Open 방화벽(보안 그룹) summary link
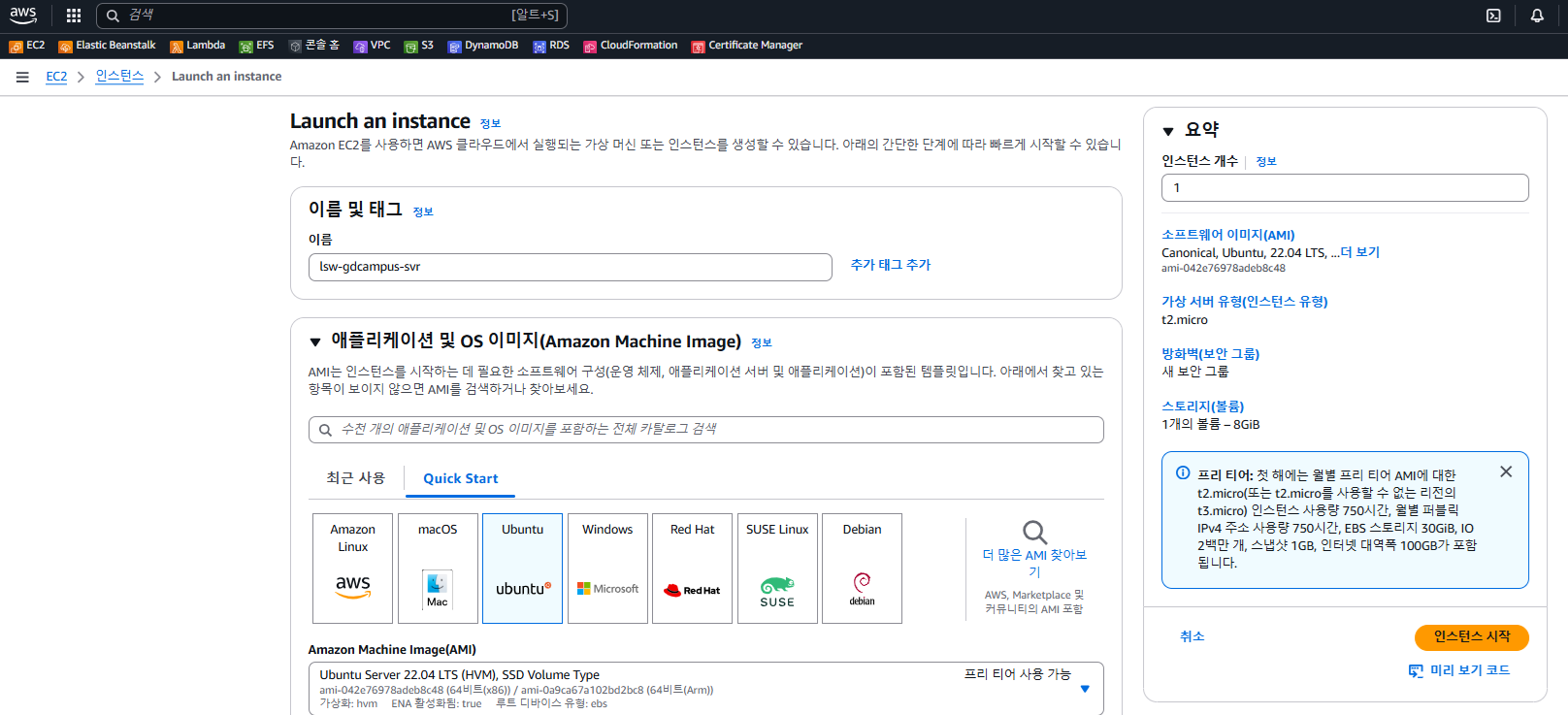This screenshot has height=715, width=1568. tap(1211, 354)
